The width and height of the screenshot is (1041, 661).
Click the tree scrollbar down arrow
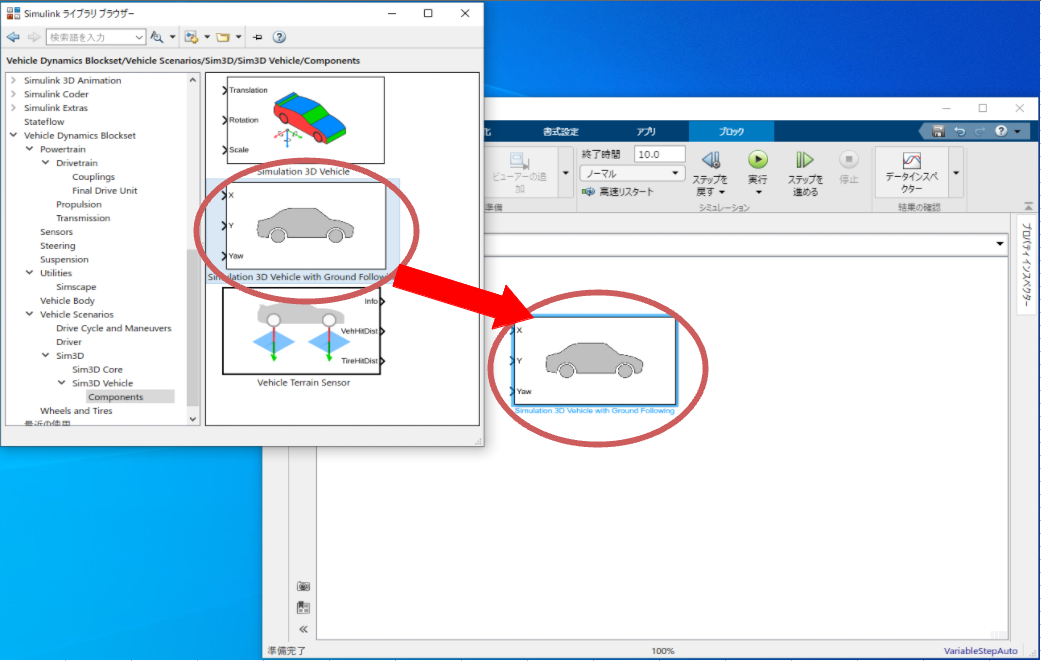(x=193, y=419)
